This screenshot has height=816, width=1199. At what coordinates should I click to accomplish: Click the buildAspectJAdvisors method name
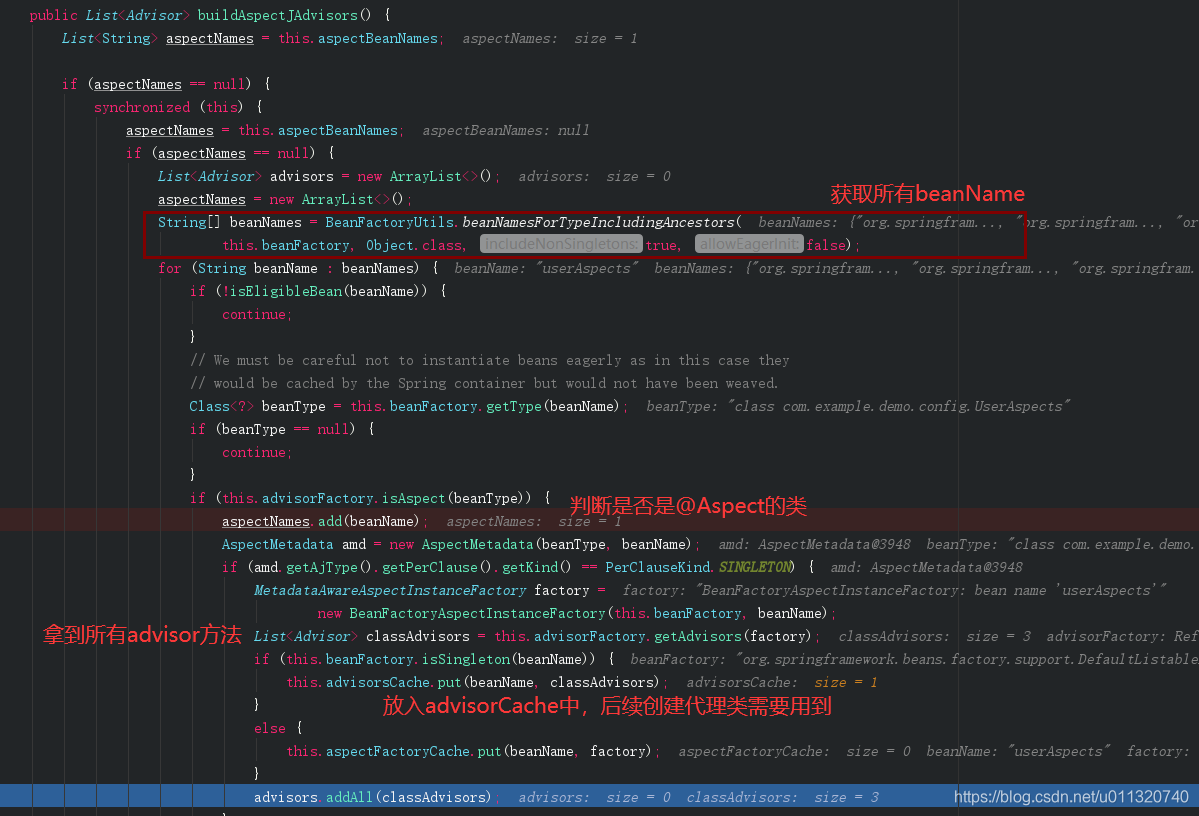pos(278,15)
